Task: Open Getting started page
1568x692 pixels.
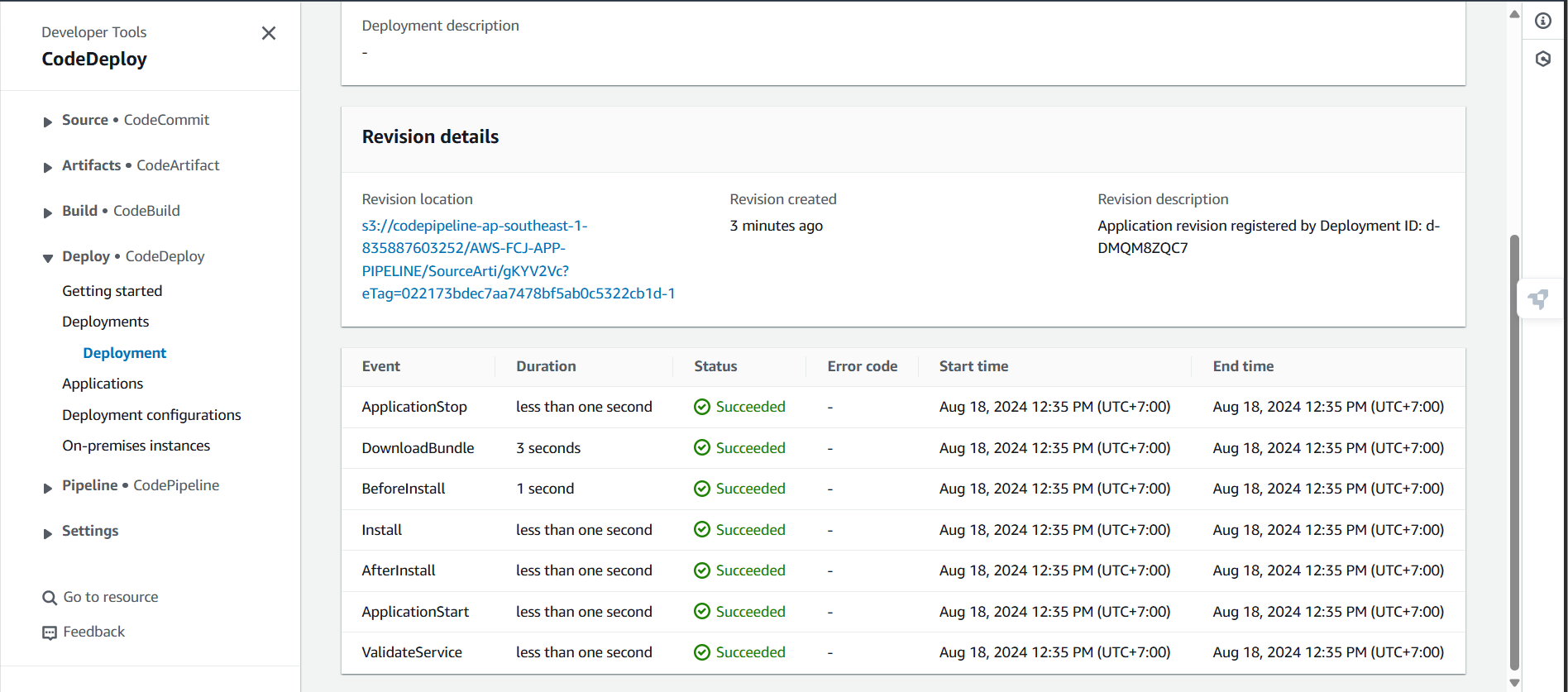Action: pyautogui.click(x=112, y=291)
